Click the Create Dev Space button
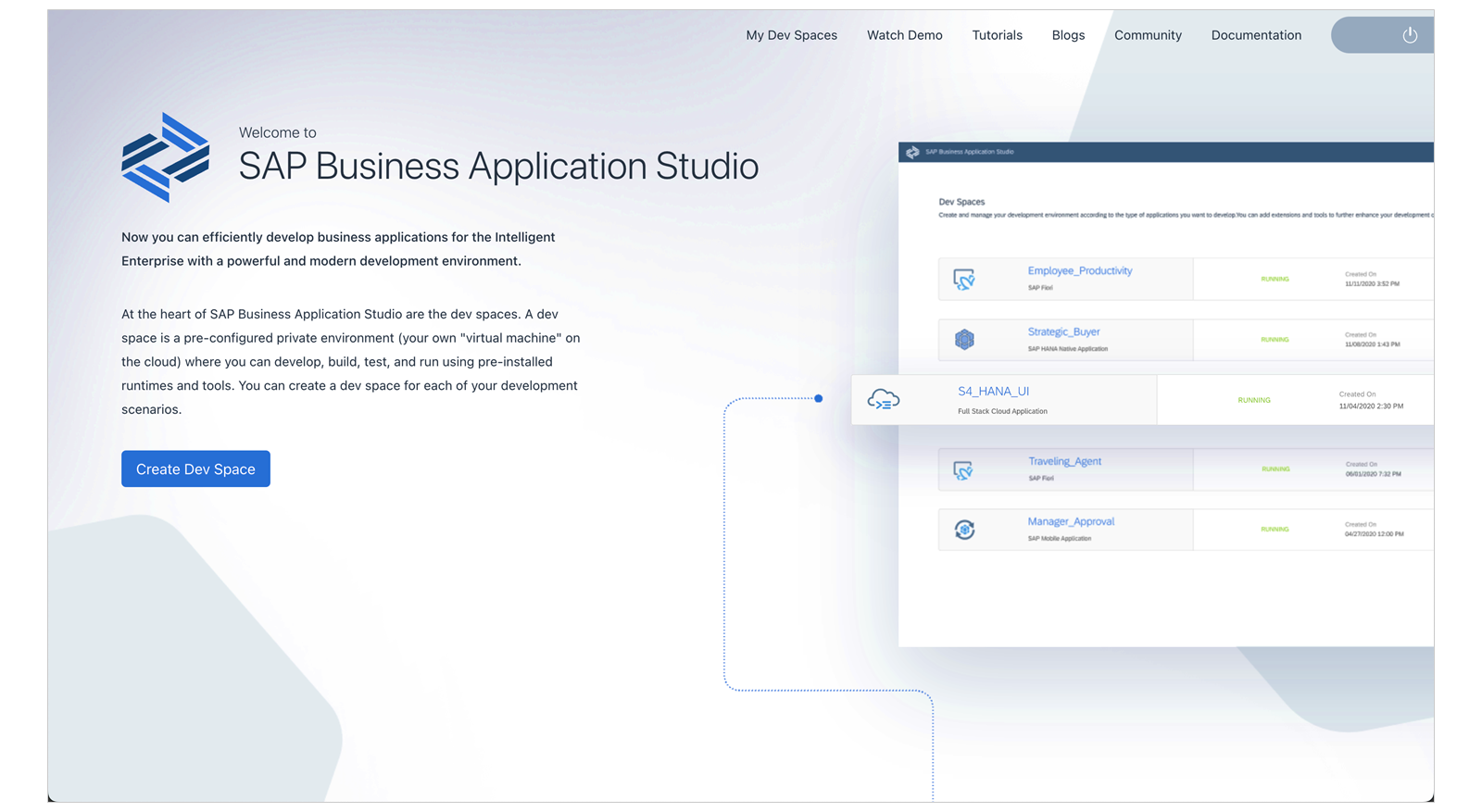This screenshot has height=812, width=1482. click(195, 468)
